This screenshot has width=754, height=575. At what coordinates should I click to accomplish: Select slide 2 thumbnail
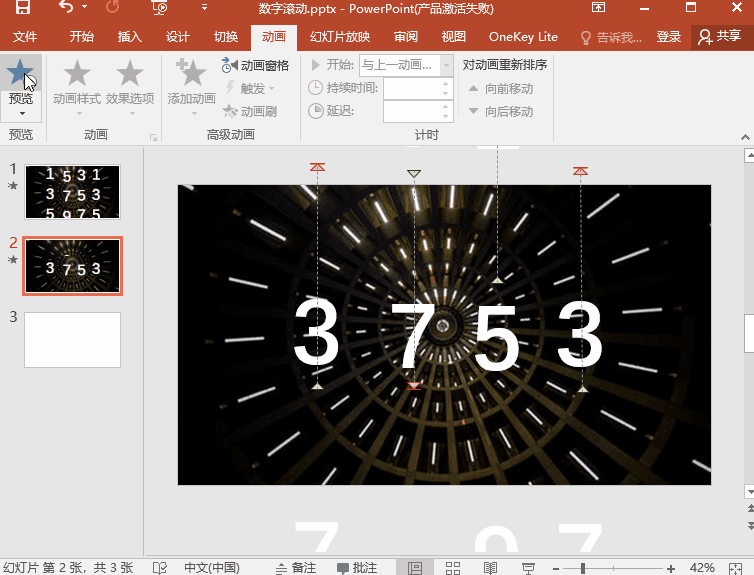click(72, 265)
